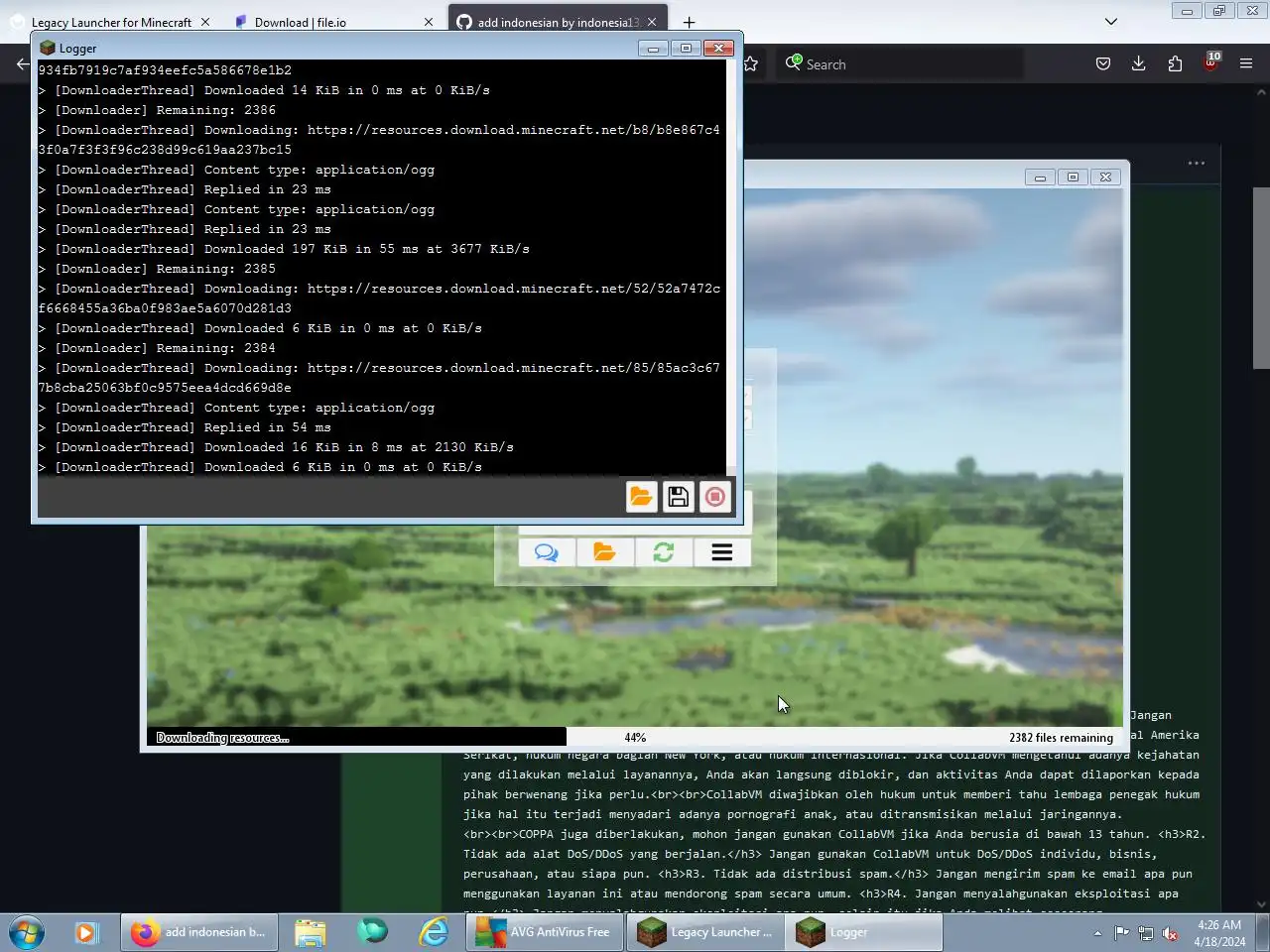
Task: Switch to Legacy Launcher for Minecraft tab
Action: tap(111, 22)
